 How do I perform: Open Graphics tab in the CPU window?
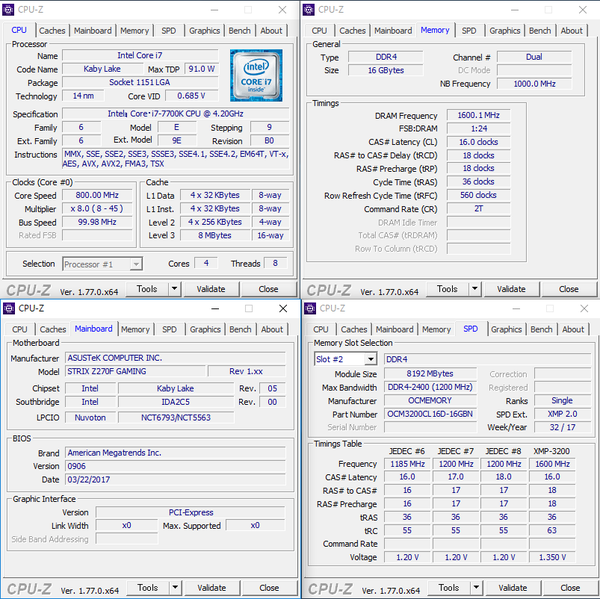(x=204, y=31)
